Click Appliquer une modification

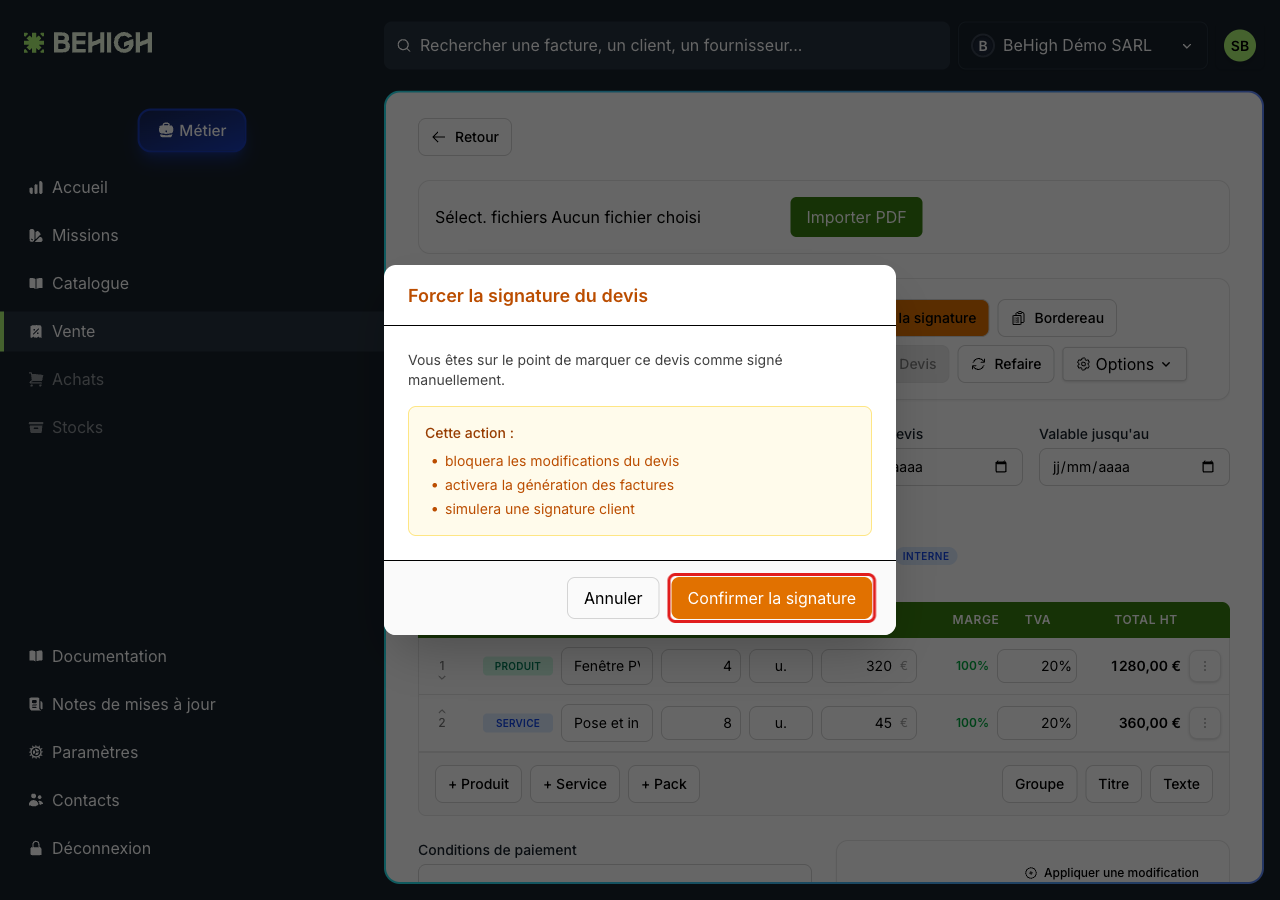(x=1112, y=873)
